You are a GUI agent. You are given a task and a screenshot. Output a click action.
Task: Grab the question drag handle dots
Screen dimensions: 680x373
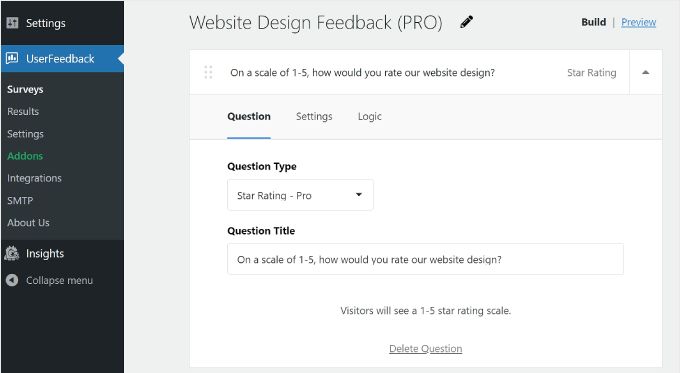tap(208, 72)
